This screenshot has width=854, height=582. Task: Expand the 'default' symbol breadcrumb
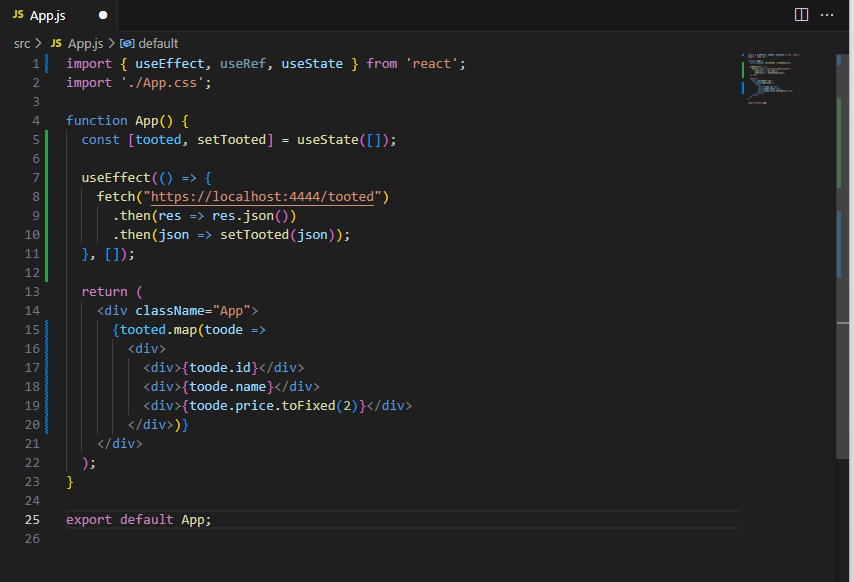158,43
